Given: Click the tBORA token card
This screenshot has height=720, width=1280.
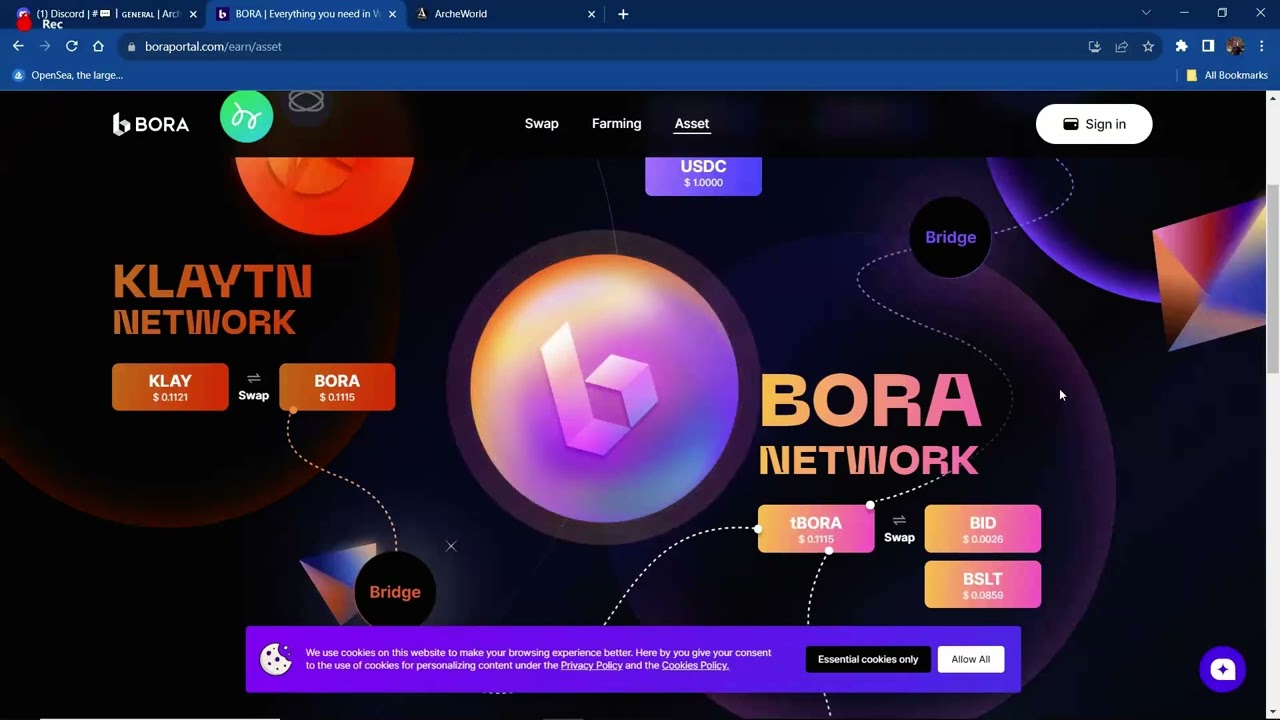Looking at the screenshot, I should (816, 529).
